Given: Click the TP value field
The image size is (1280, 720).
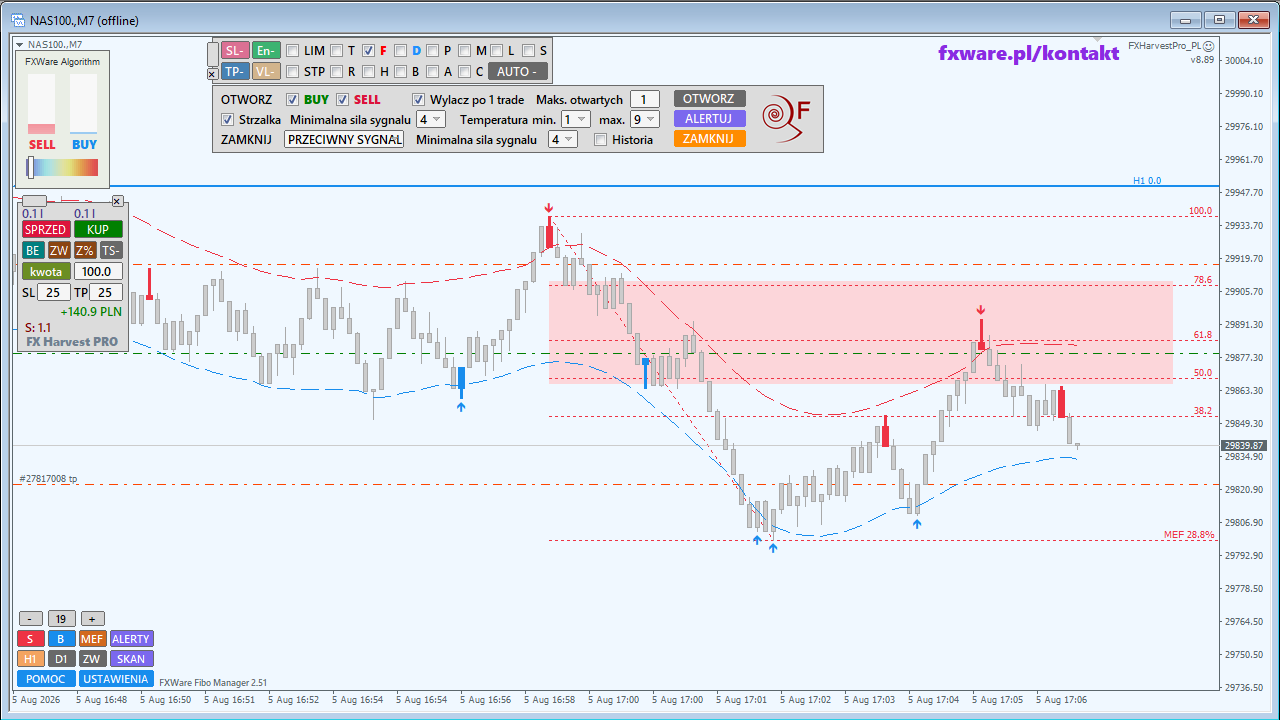Looking at the screenshot, I should tap(106, 292).
